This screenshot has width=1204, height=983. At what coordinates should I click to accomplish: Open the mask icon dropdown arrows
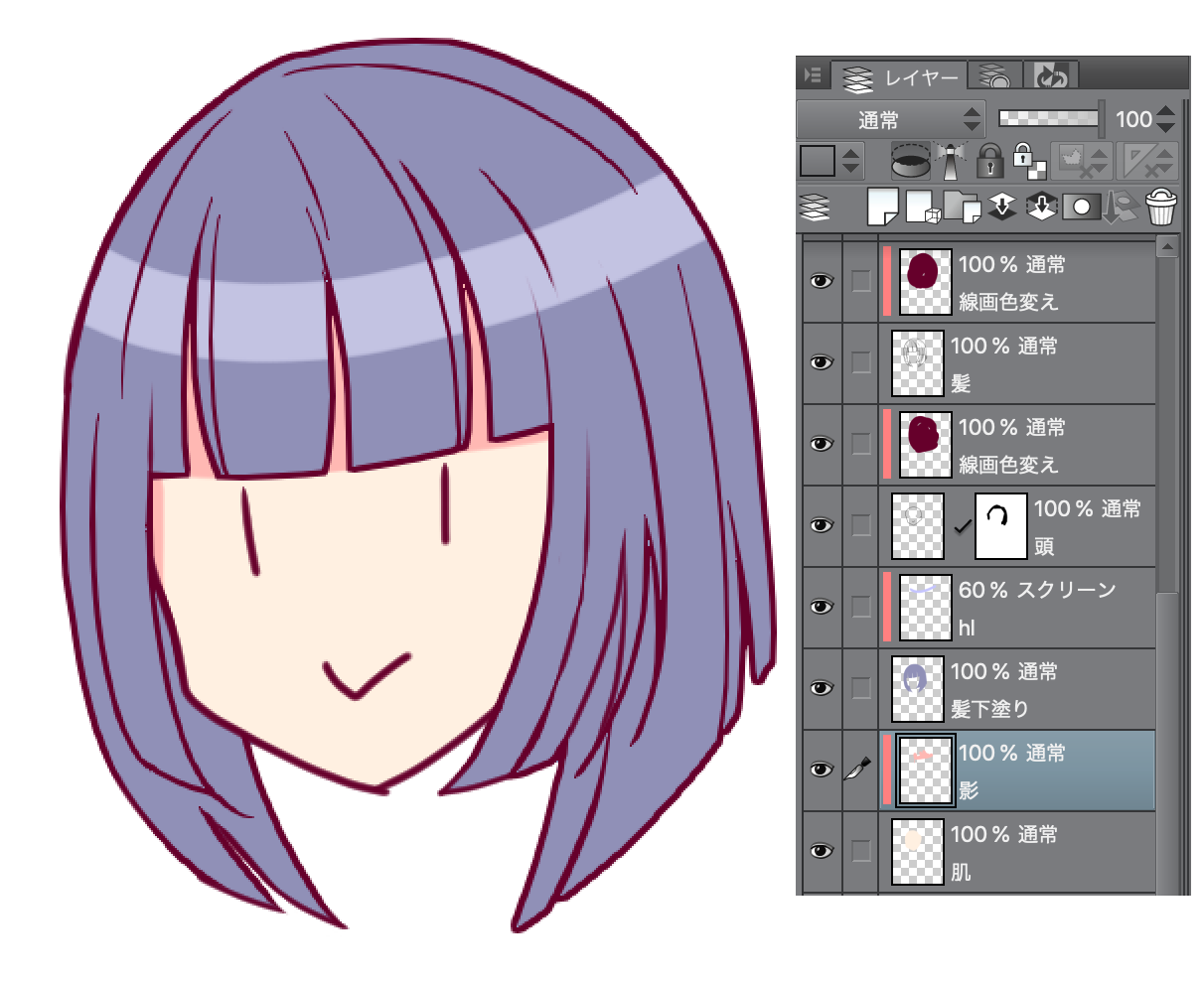pyautogui.click(x=1100, y=161)
